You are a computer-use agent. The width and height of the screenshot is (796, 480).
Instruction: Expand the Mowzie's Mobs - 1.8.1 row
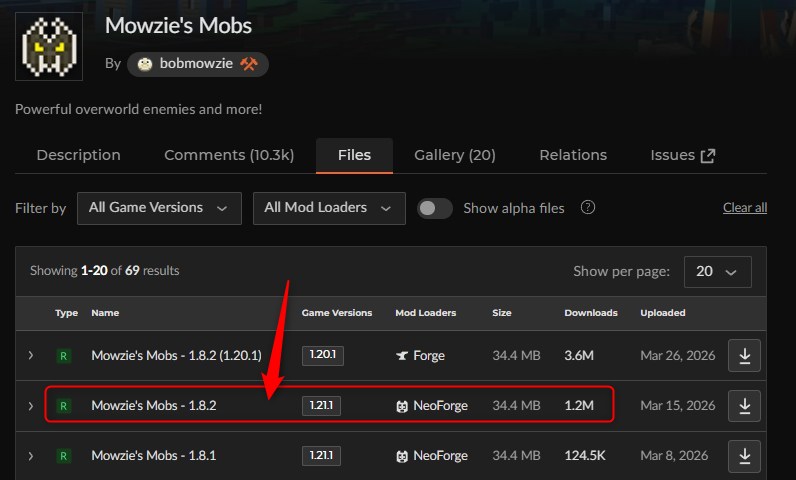pyautogui.click(x=30, y=456)
